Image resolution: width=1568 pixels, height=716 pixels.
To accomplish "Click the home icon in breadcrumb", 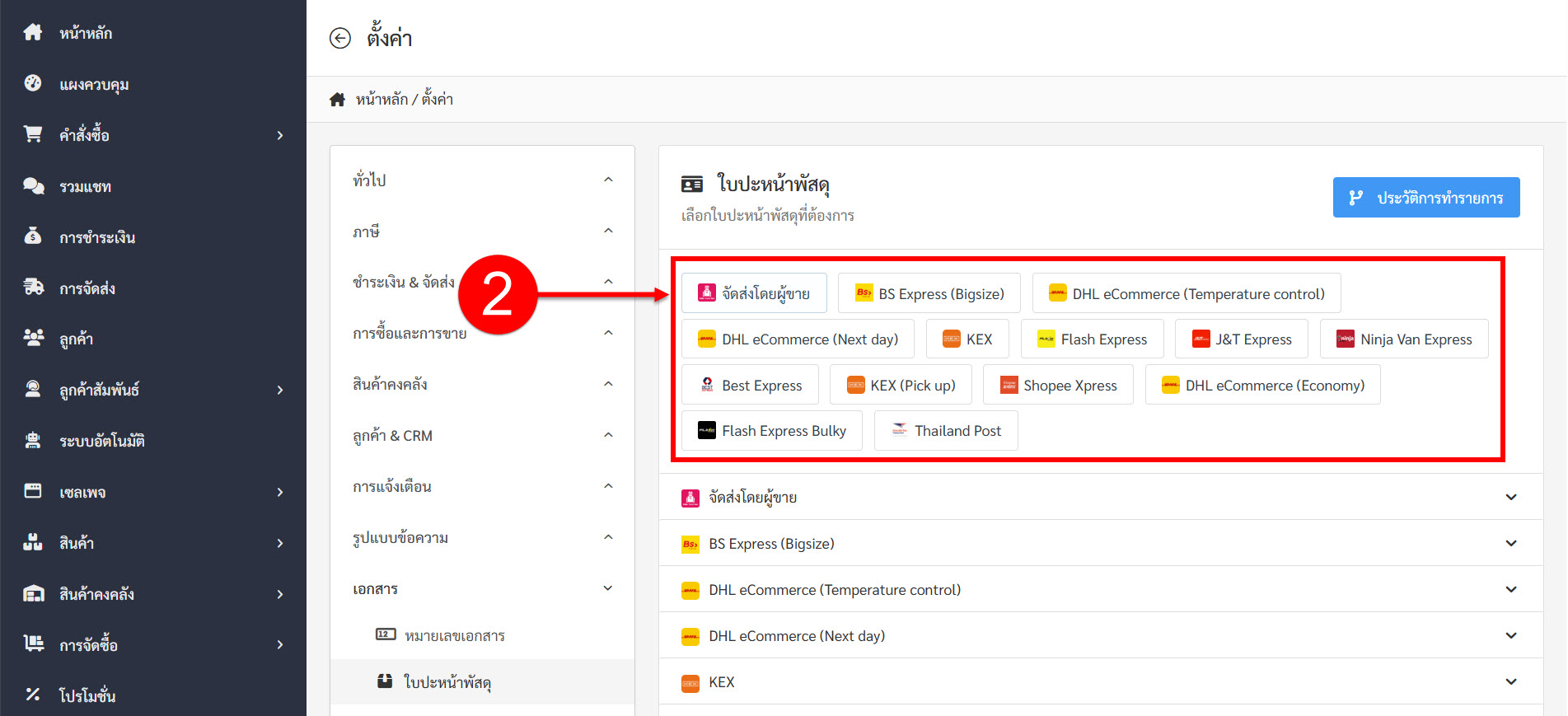I will click(x=337, y=100).
